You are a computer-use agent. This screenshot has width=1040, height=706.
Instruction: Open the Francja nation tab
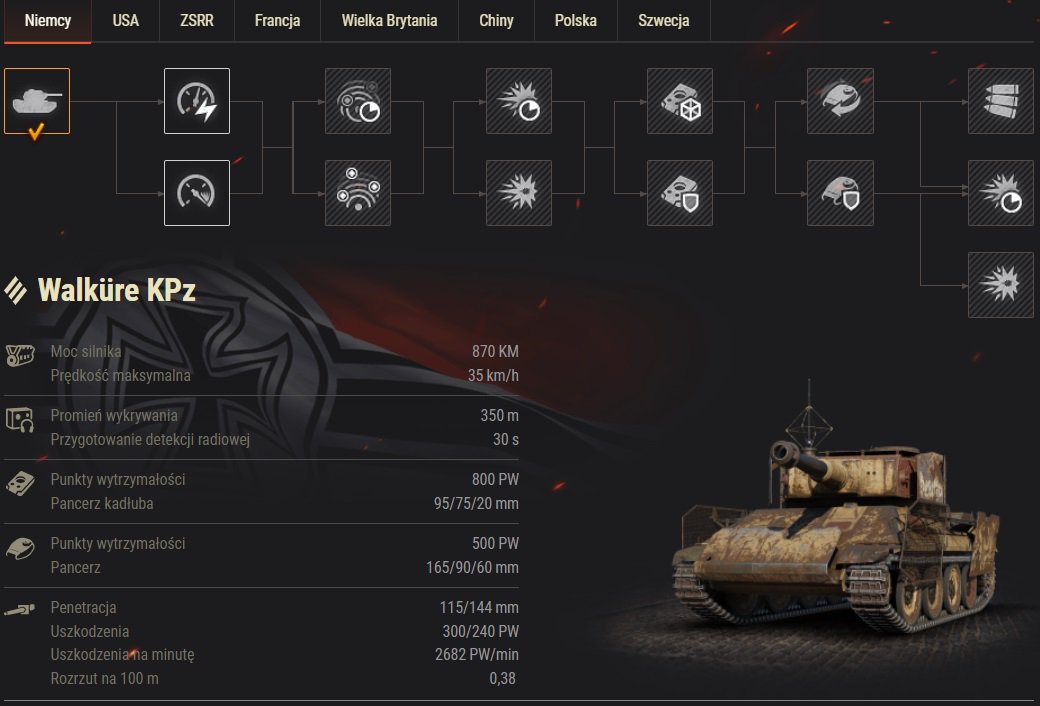(277, 21)
